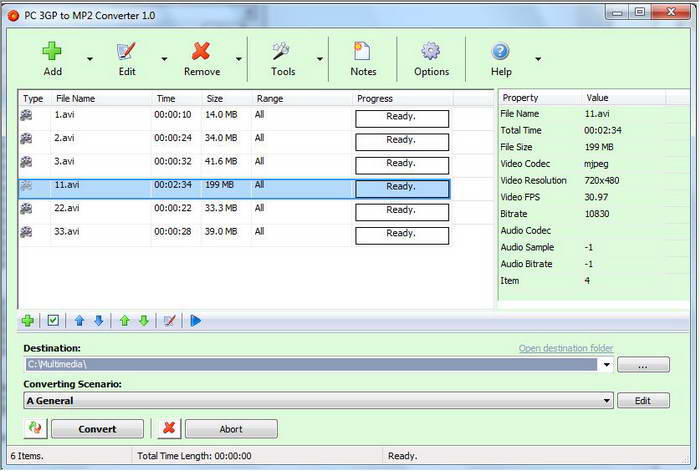This screenshot has height=471, width=700.
Task: Click the Ready progress bar for 22.avi
Action: click(402, 212)
